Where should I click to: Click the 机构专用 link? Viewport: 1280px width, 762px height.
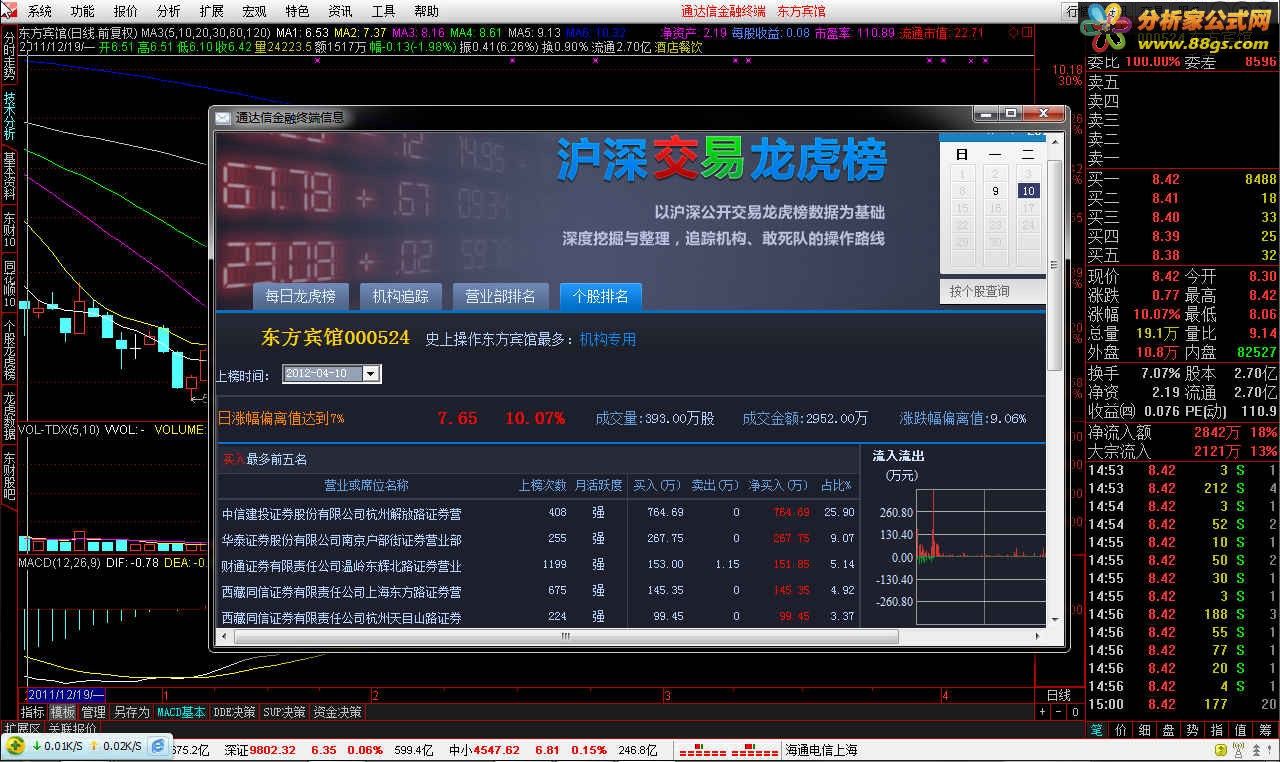click(x=608, y=339)
